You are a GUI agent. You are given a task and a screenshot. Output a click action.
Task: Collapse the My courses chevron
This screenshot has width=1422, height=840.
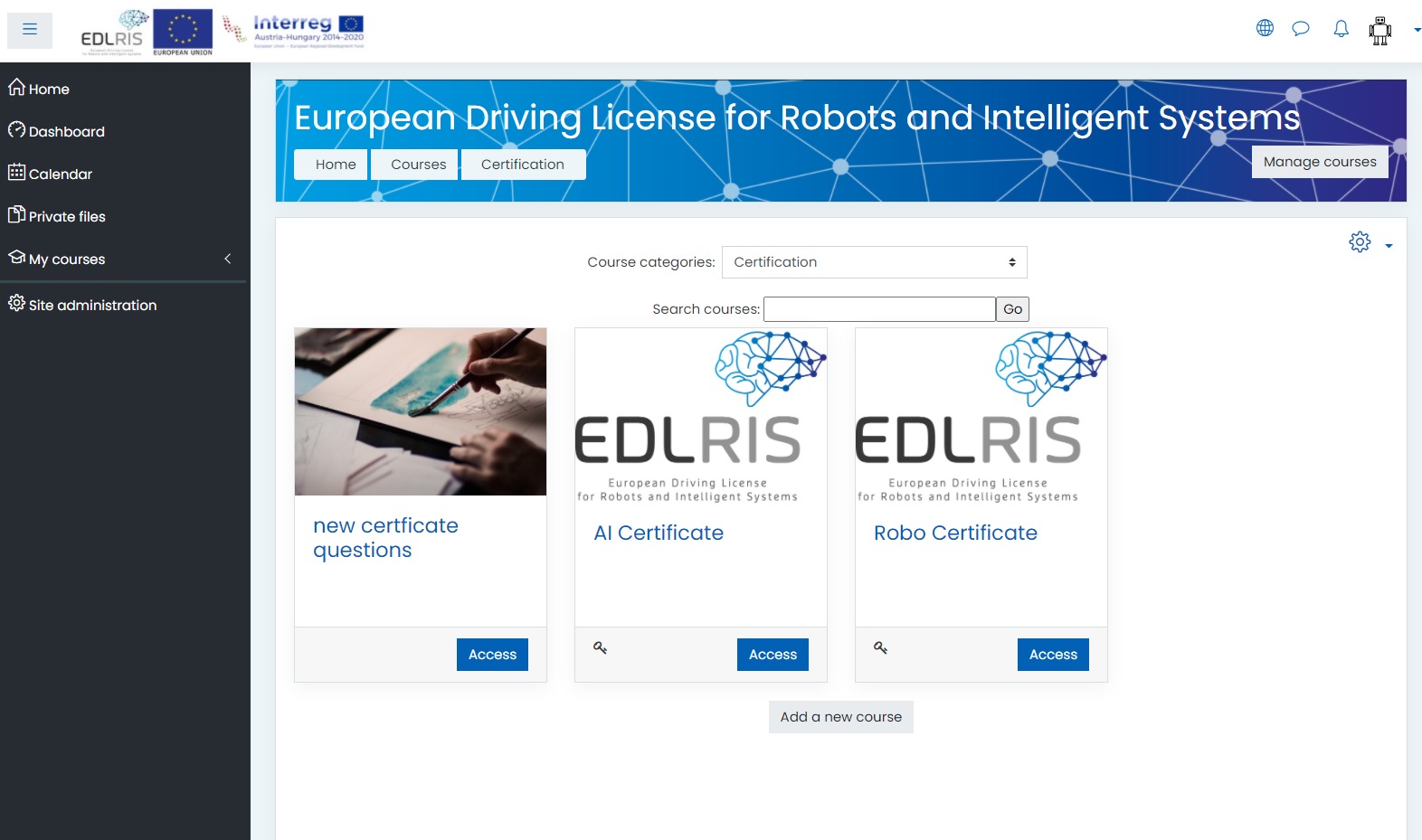click(x=228, y=259)
